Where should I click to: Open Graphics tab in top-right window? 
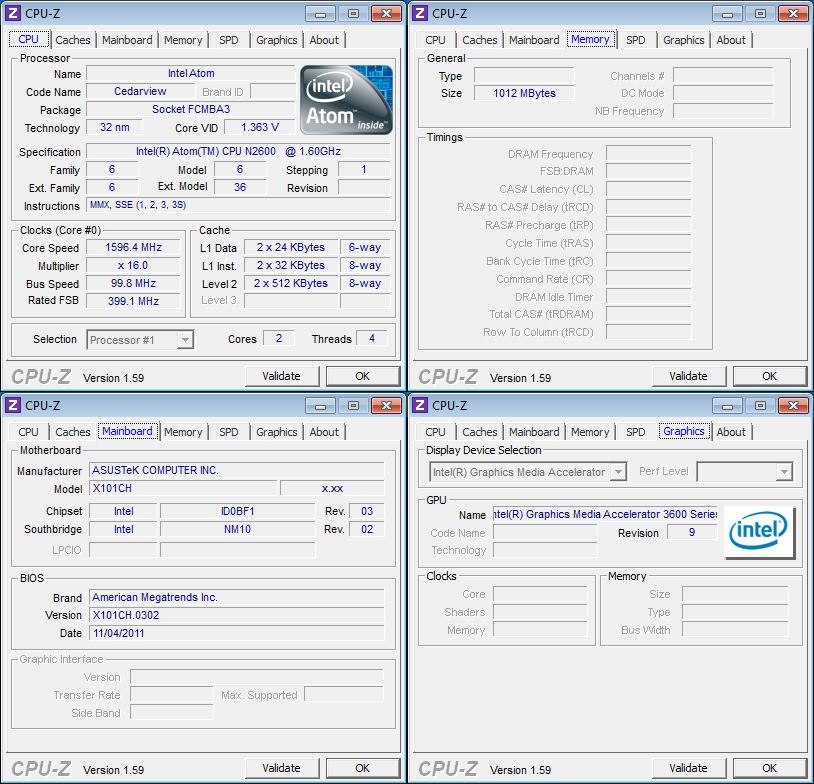[x=684, y=40]
